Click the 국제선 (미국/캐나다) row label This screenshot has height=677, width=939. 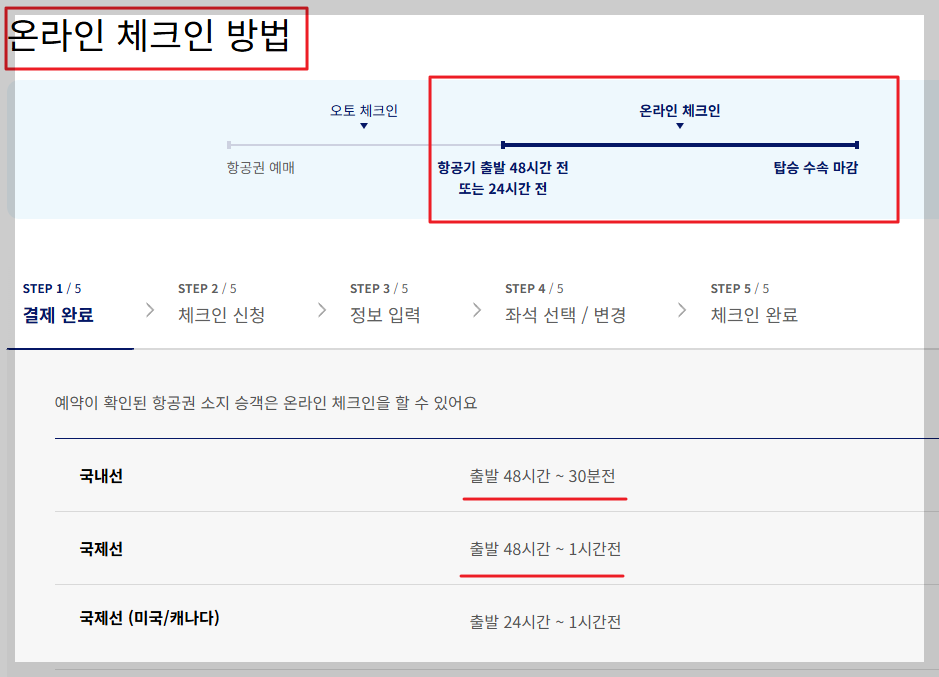[150, 618]
